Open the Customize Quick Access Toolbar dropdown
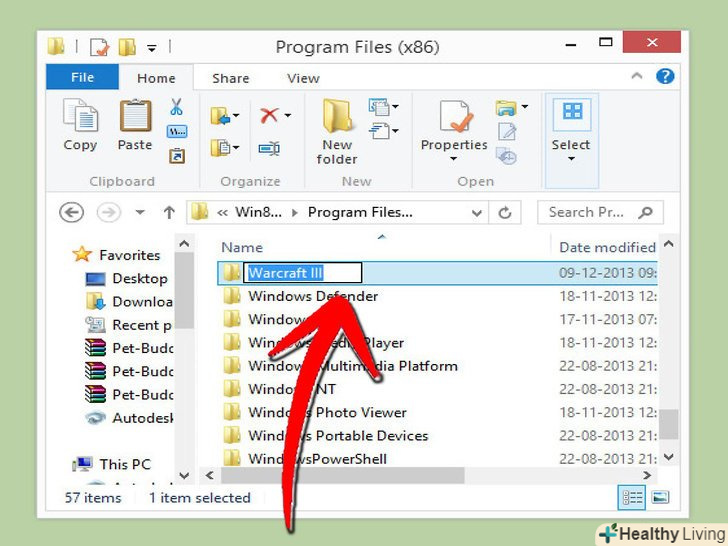 pos(152,47)
